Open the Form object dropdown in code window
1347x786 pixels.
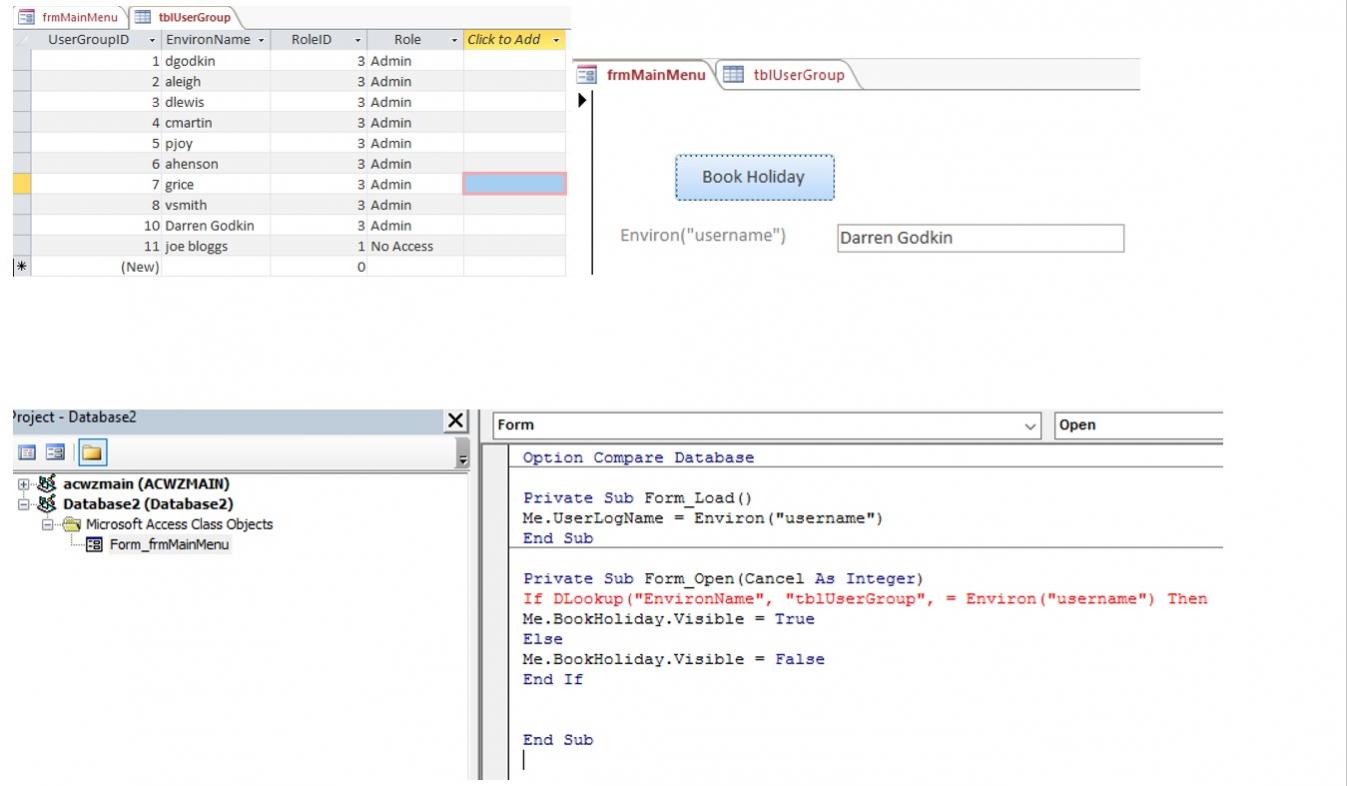[x=1031, y=425]
